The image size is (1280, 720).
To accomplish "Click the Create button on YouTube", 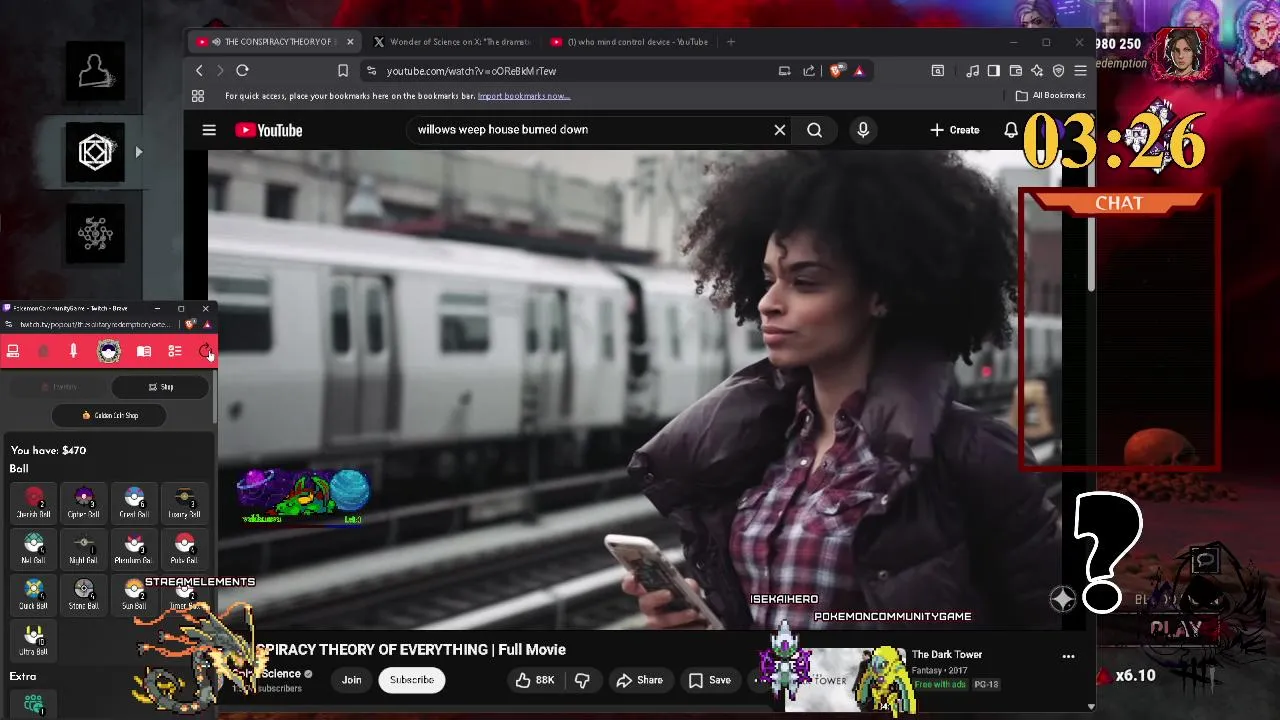I will [x=954, y=130].
